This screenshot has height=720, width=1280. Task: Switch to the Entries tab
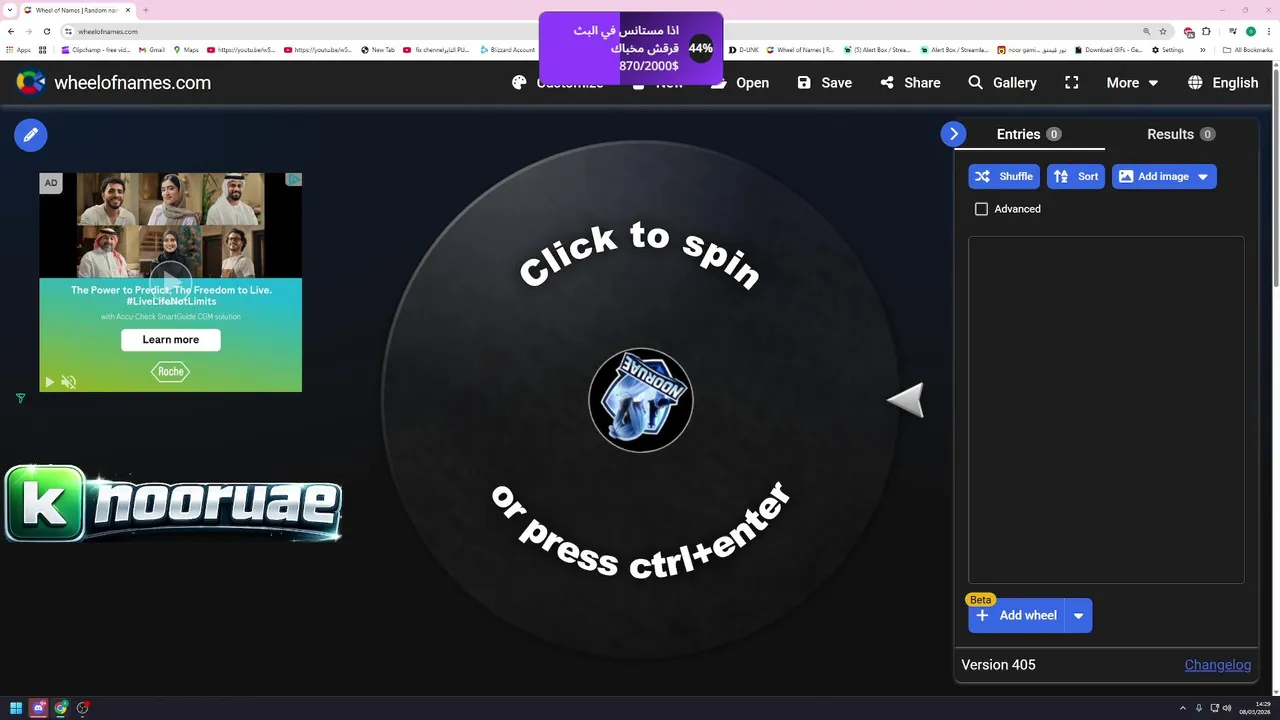tap(1029, 134)
